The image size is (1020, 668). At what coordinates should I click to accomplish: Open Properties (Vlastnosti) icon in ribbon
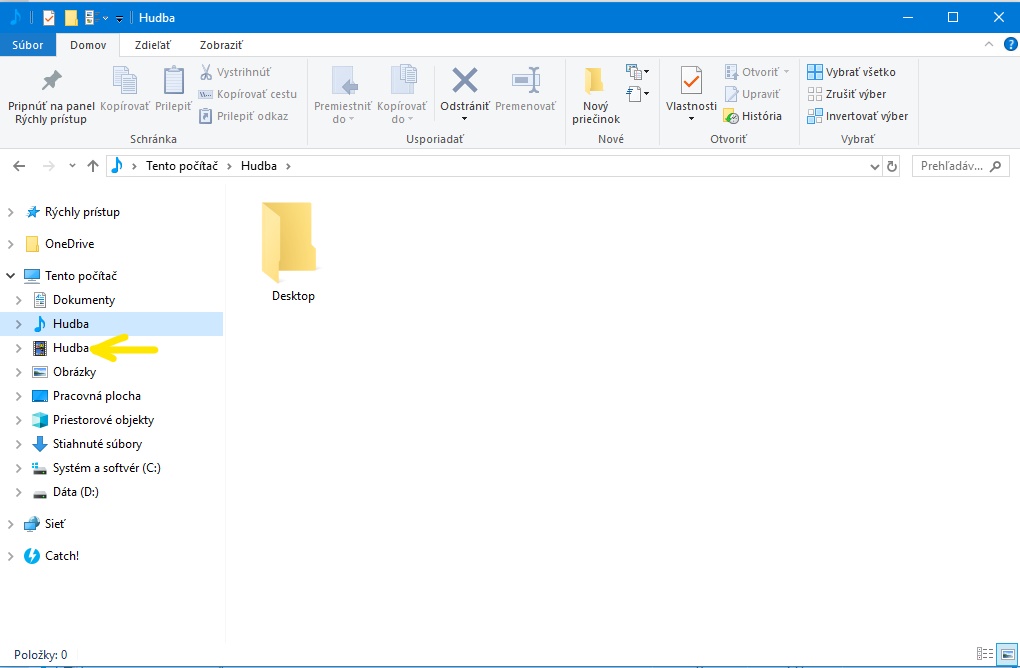[x=691, y=82]
